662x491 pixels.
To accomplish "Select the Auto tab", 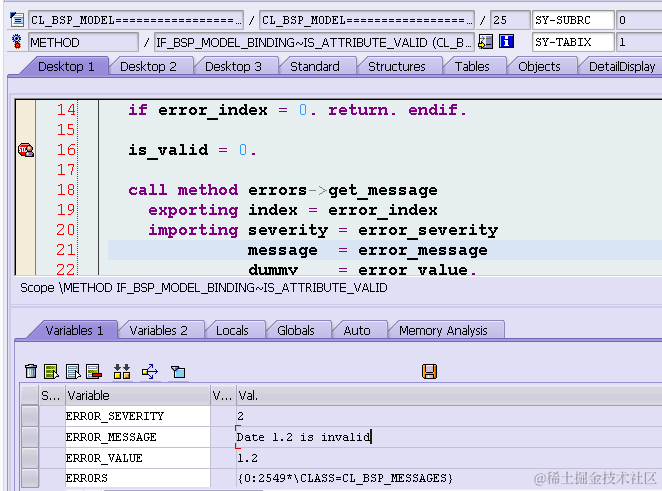I will [x=357, y=330].
